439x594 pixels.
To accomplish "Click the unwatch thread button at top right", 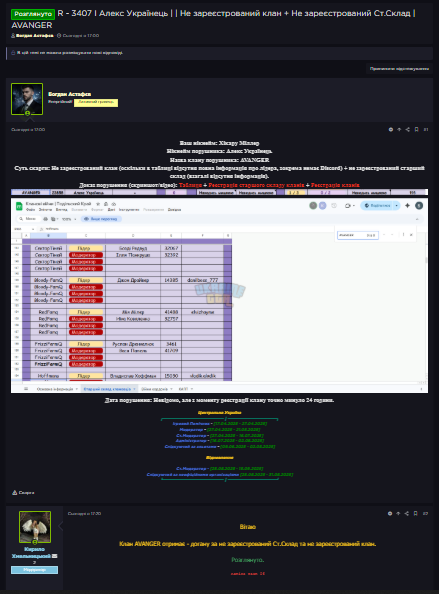I will point(399,69).
